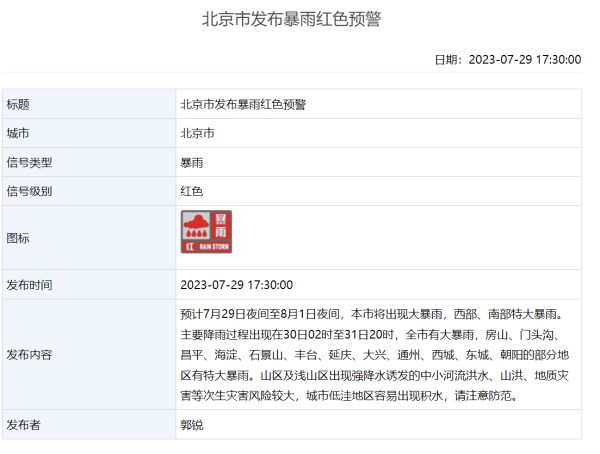600x454 pixels.
Task: Click the 暴雨 signal type value
Action: click(191, 162)
